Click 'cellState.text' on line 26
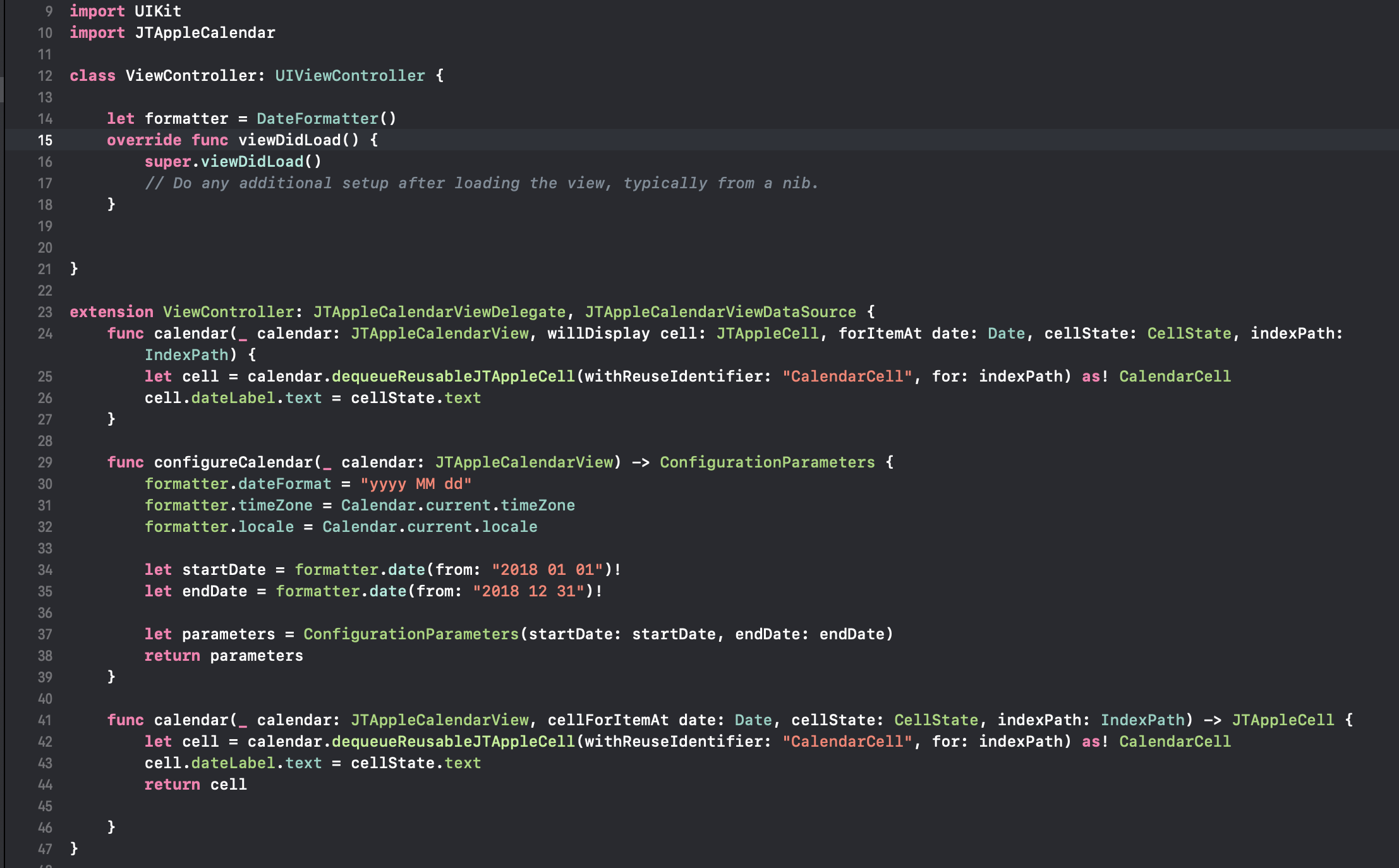Viewport: 1399px width, 868px height. (416, 398)
